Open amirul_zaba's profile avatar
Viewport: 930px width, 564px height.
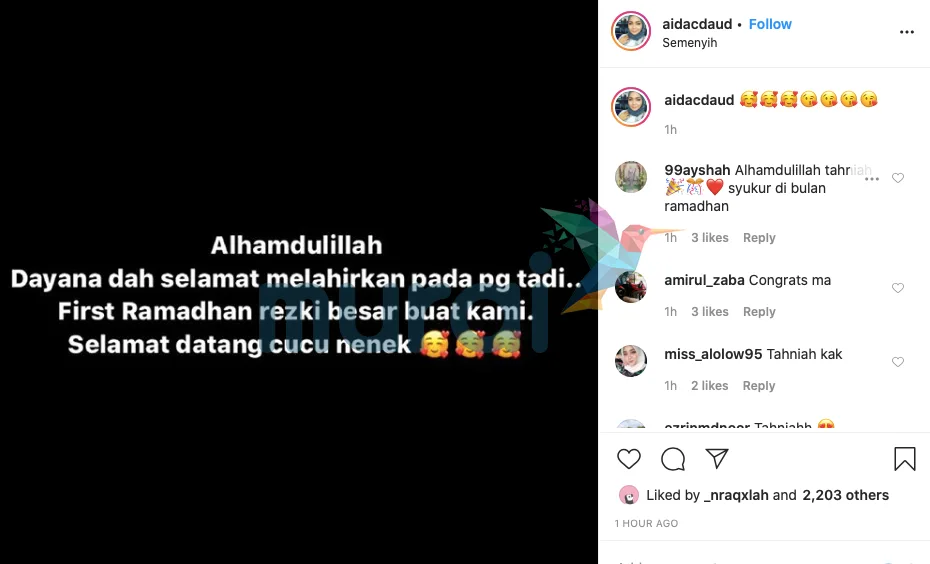click(x=630, y=287)
